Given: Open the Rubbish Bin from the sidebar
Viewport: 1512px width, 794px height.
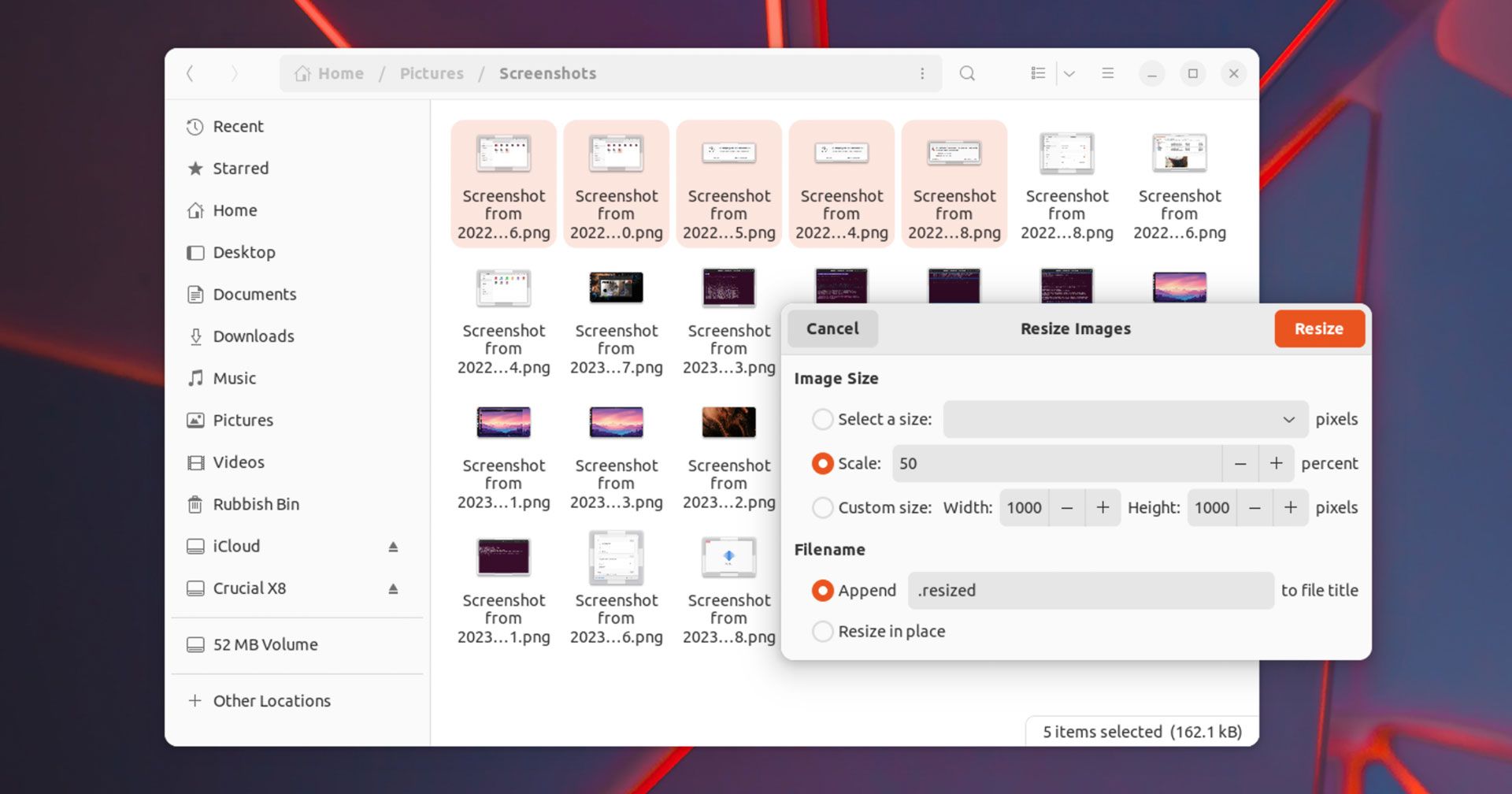Looking at the screenshot, I should [x=257, y=504].
